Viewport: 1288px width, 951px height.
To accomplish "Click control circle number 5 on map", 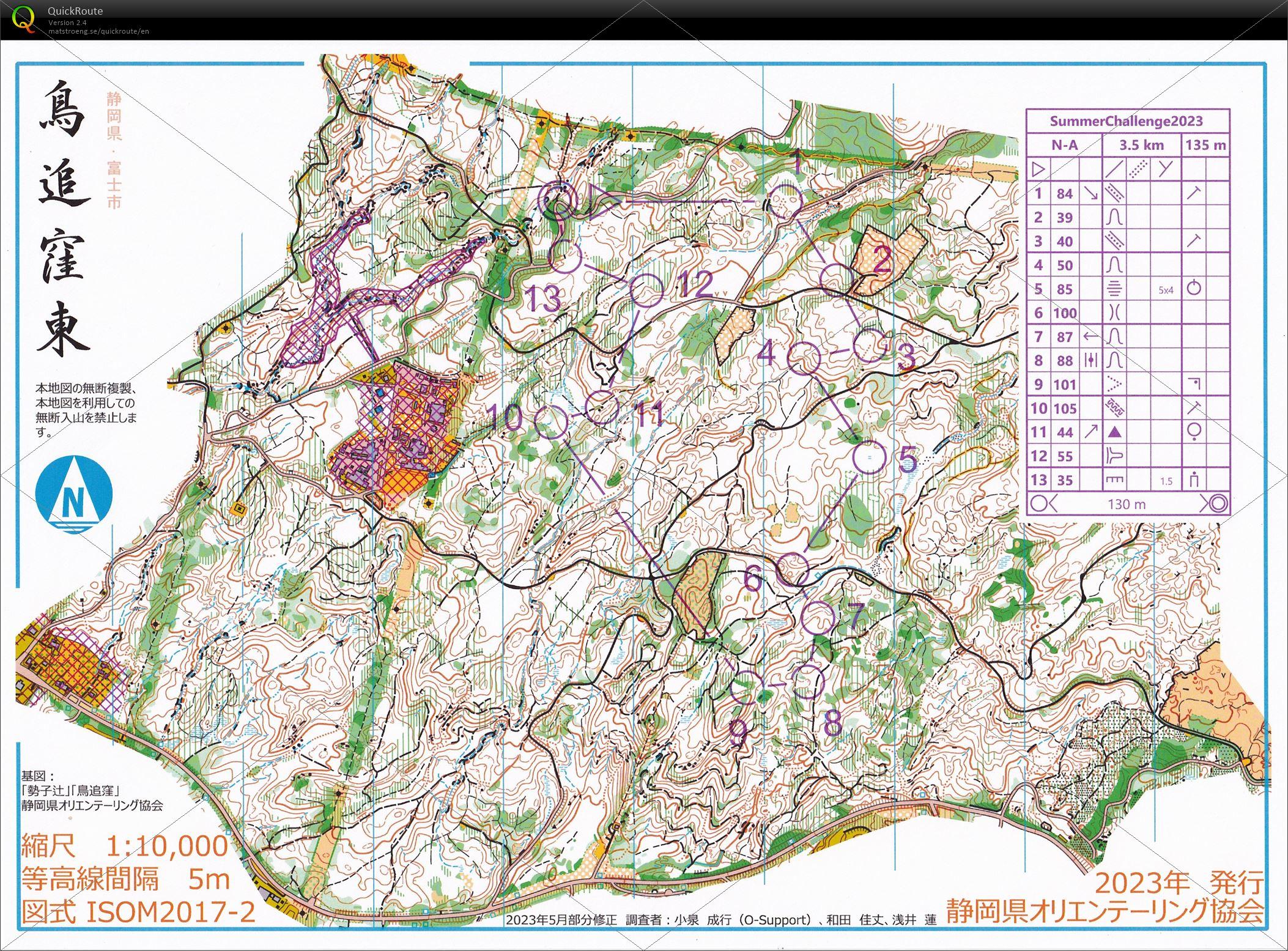I will pyautogui.click(x=870, y=456).
